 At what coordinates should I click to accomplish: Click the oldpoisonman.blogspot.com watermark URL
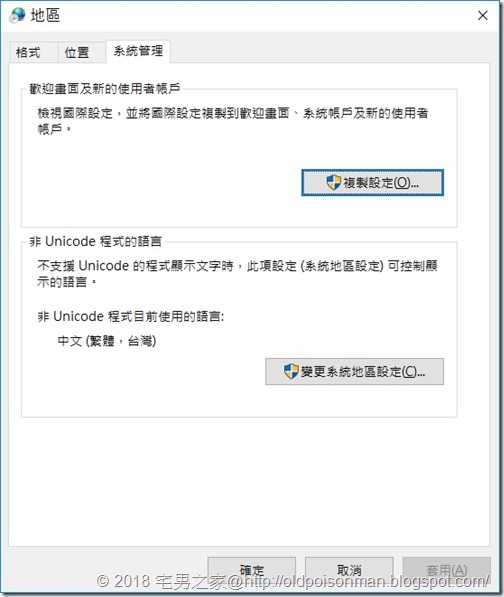tap(365, 581)
